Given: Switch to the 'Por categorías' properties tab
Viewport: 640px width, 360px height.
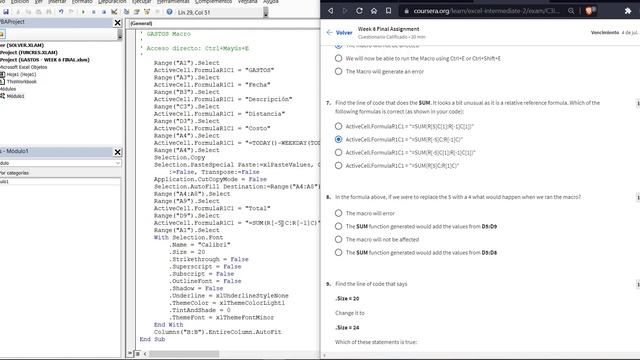Looking at the screenshot, I should tap(15, 173).
